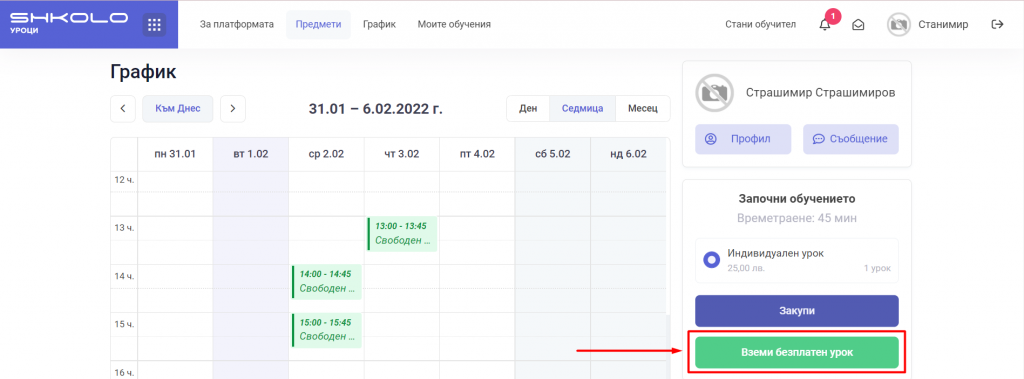Click the Времетраене: 45 мин text

(797, 218)
